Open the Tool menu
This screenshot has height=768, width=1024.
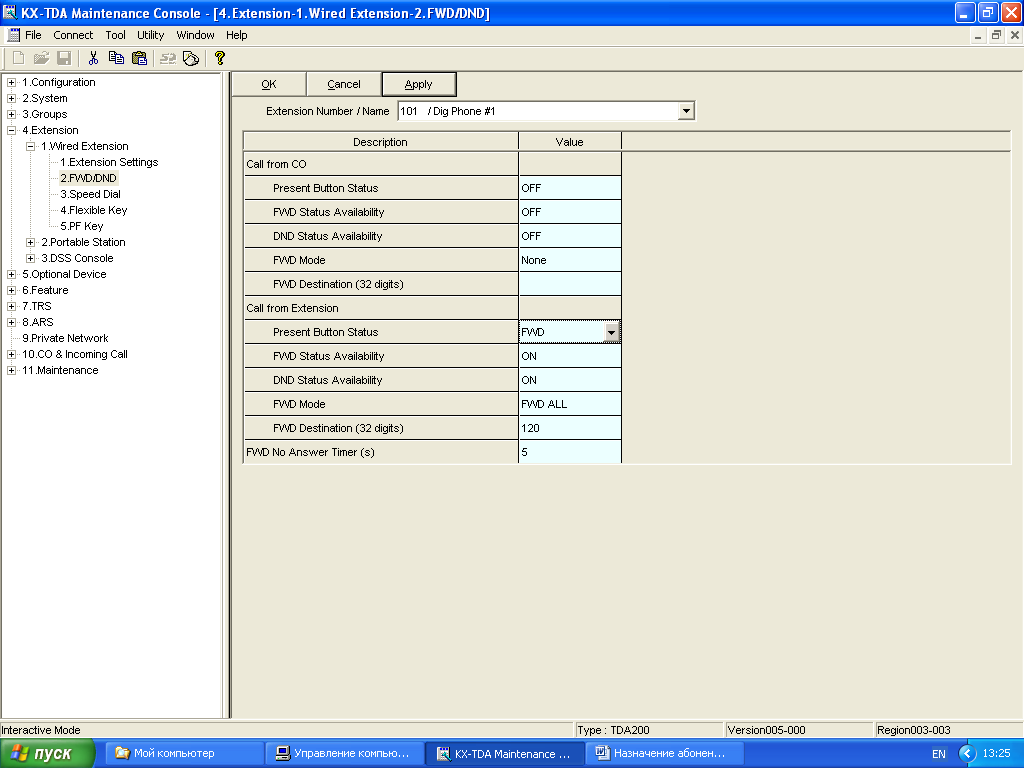point(116,35)
